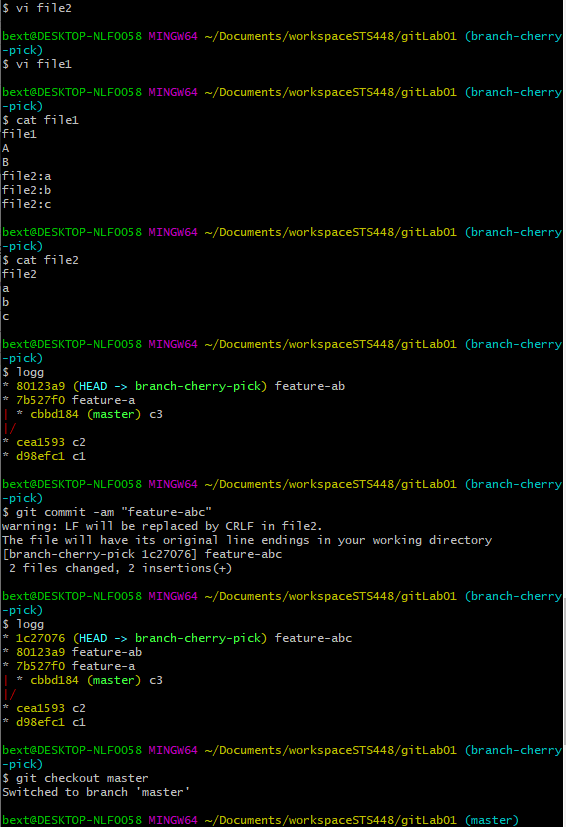Click the uppercase "A" output line
The image size is (566, 827).
[x=6, y=148]
